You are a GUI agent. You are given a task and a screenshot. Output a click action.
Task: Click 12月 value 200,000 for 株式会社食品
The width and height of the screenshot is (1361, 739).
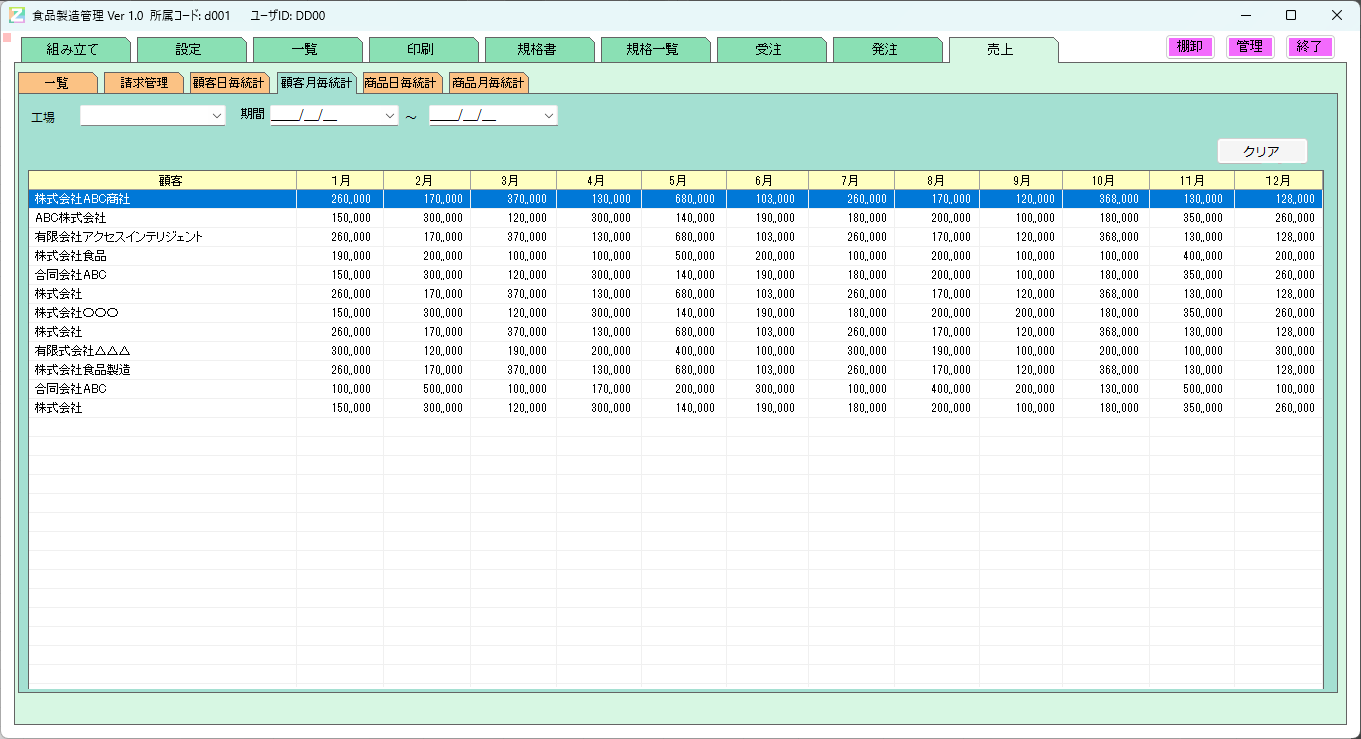coord(1295,257)
